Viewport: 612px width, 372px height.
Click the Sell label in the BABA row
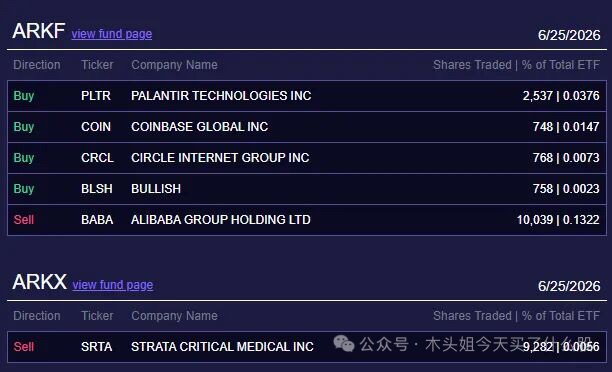click(24, 220)
